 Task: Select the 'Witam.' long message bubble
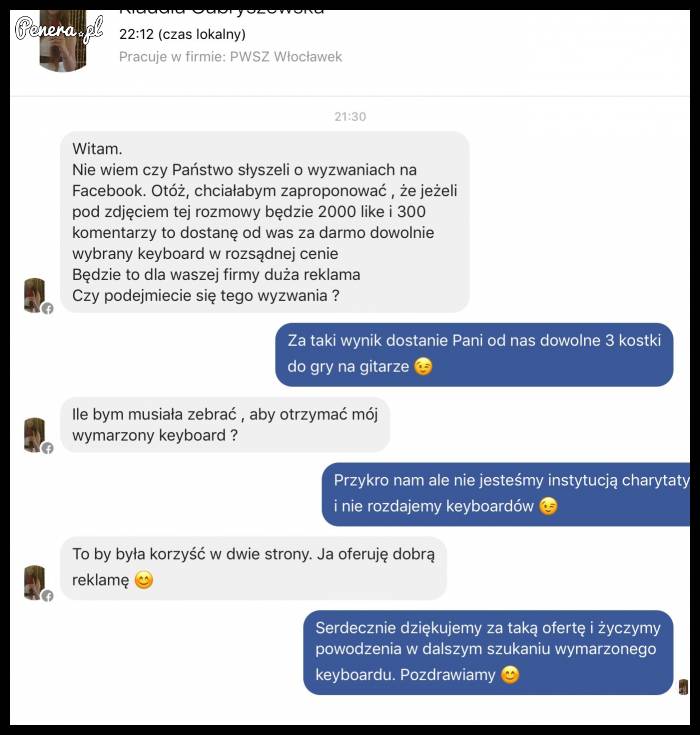265,222
